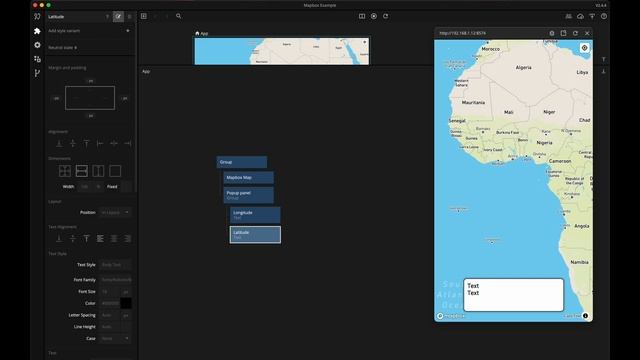Select the Popup panel node
The image size is (640, 360).
pyautogui.click(x=249, y=195)
